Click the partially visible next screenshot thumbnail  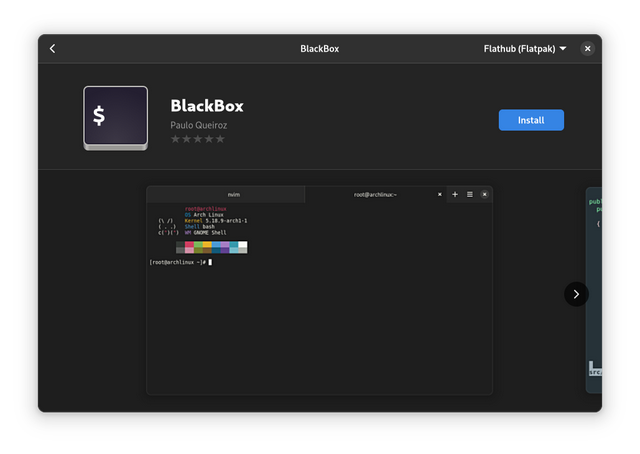[x=594, y=290]
